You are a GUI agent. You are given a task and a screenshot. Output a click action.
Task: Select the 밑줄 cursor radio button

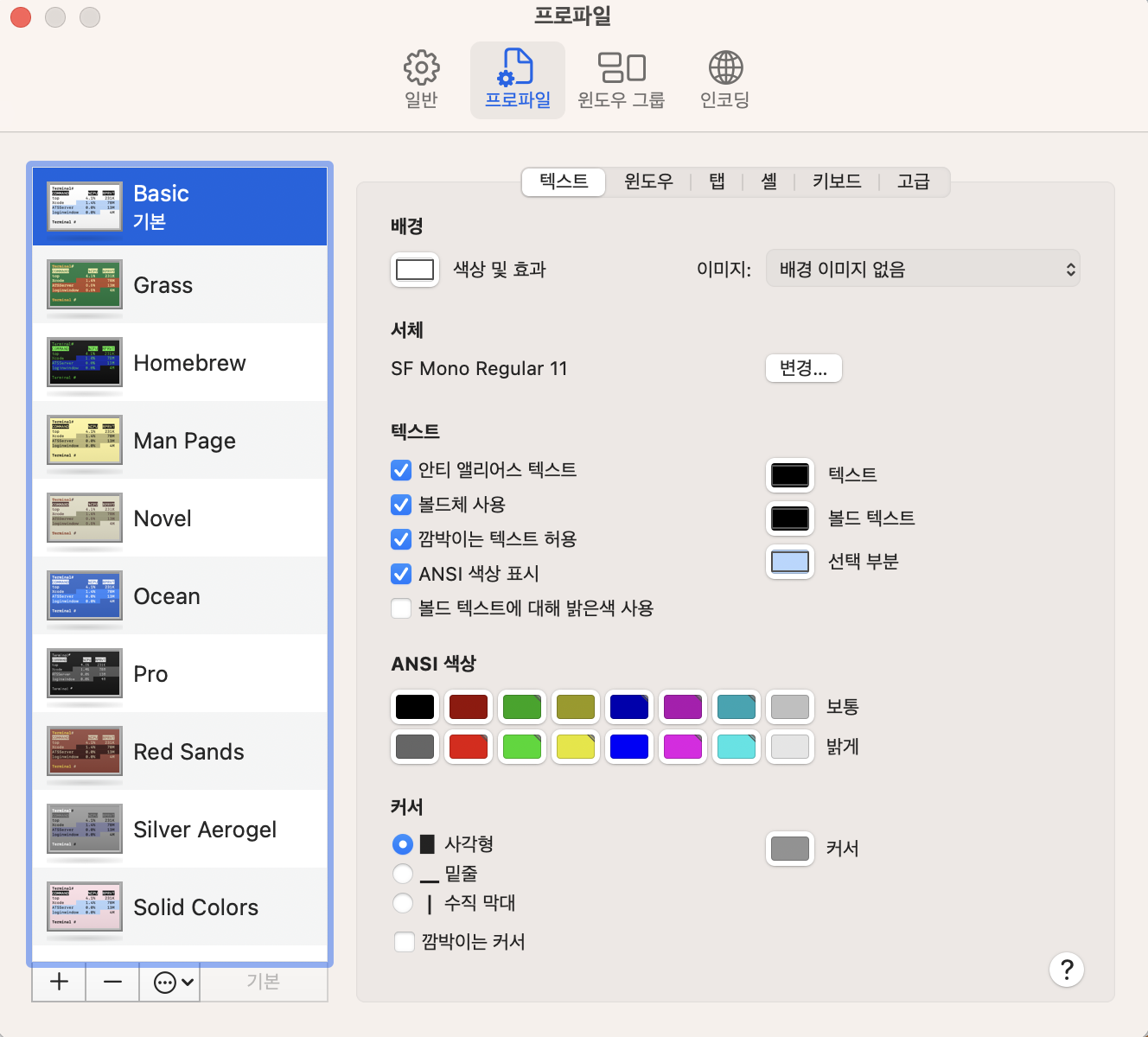click(403, 874)
